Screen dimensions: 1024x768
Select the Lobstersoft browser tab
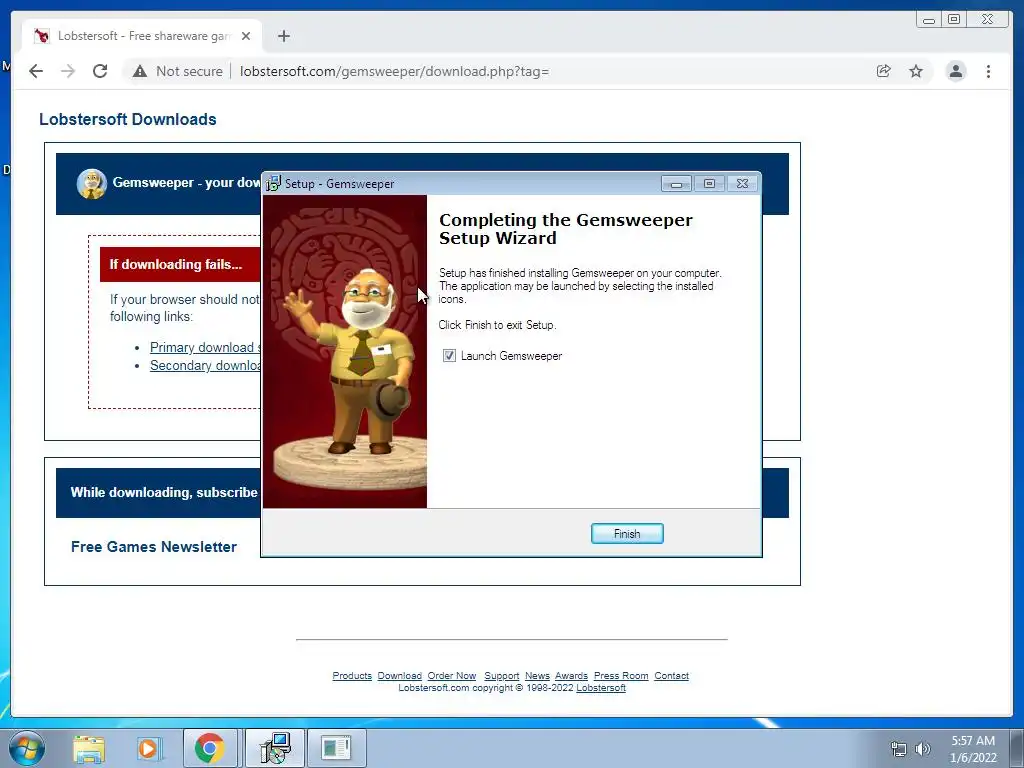pyautogui.click(x=142, y=36)
